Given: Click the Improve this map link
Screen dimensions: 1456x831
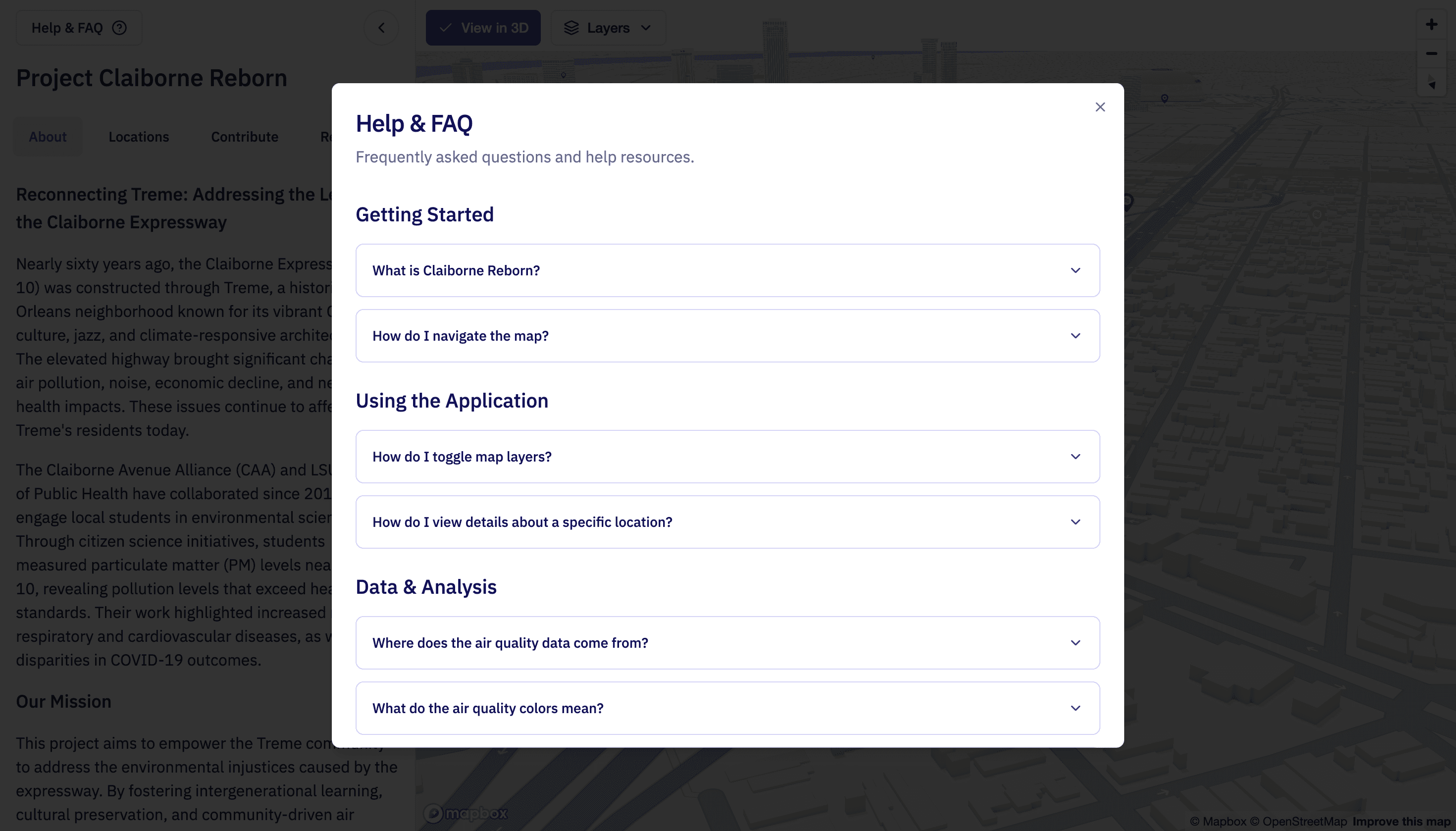Looking at the screenshot, I should [1401, 821].
